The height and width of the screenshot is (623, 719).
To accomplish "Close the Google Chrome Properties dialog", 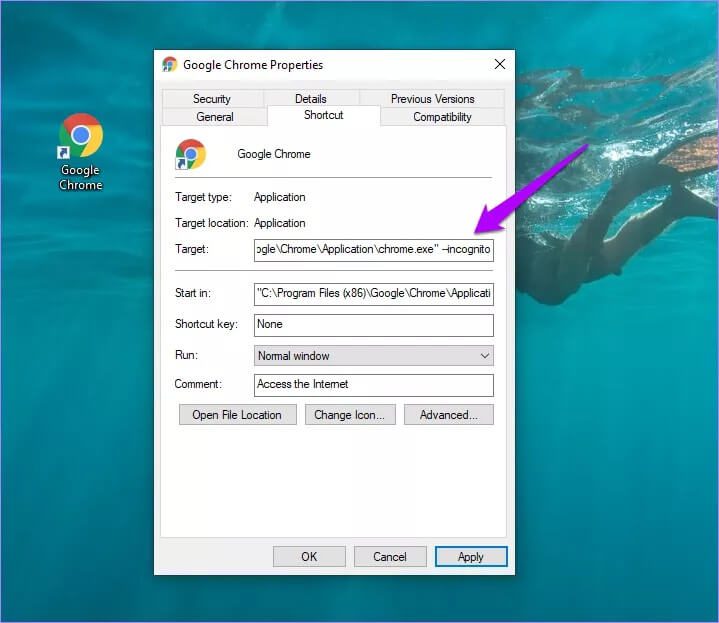I will pyautogui.click(x=500, y=64).
